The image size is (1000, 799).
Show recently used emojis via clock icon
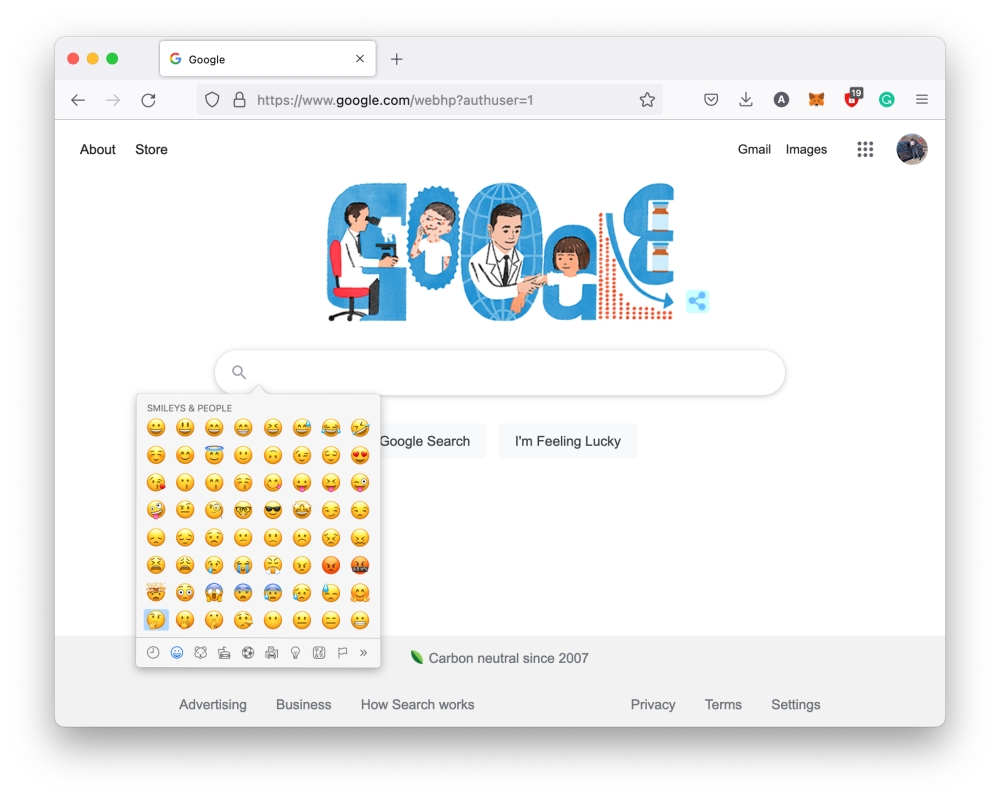(x=152, y=652)
